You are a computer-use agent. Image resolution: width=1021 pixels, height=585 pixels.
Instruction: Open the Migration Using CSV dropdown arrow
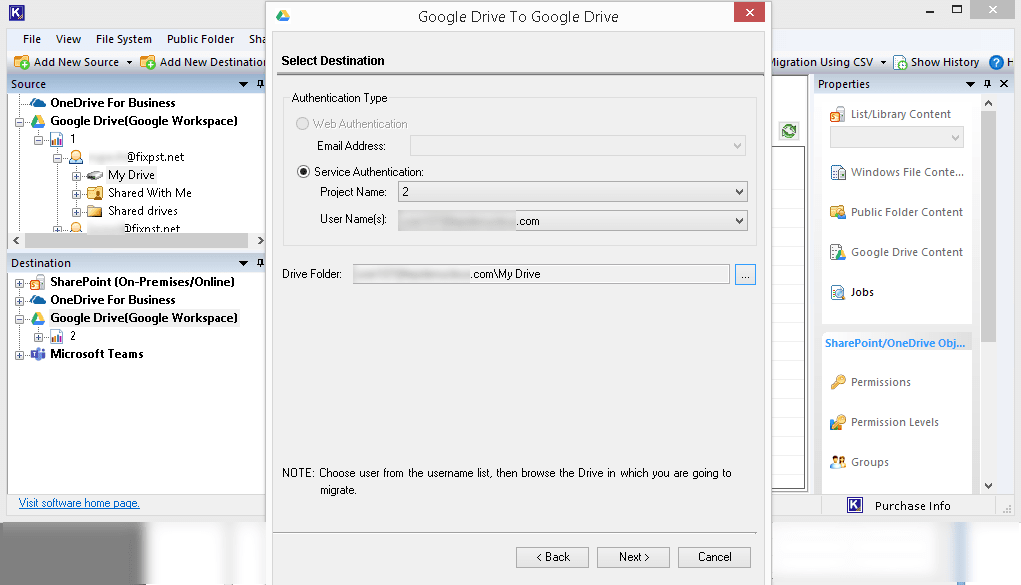point(883,63)
